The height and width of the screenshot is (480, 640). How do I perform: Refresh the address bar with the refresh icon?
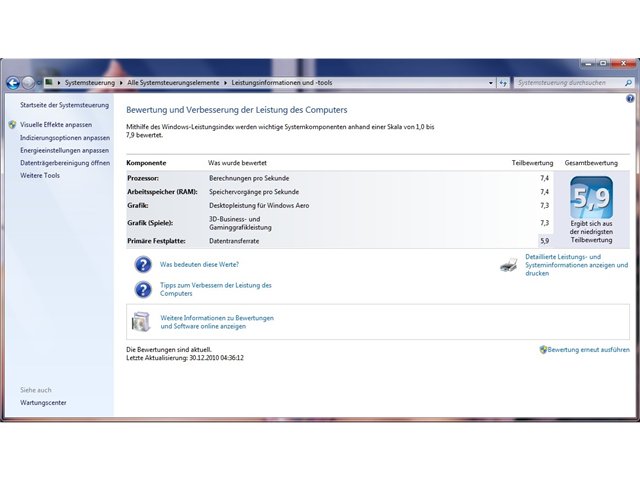click(503, 83)
